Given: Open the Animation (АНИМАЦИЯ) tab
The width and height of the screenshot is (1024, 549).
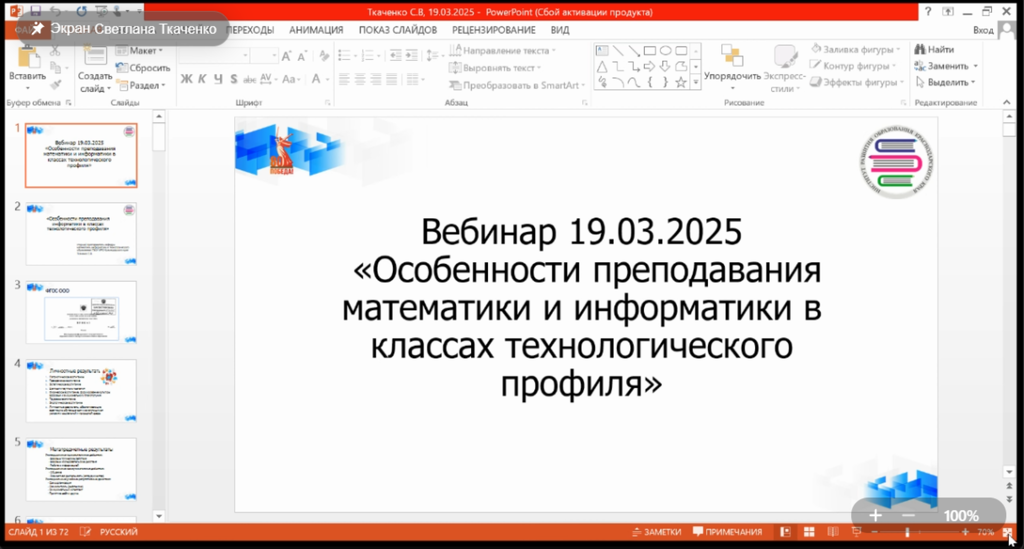Looking at the screenshot, I should click(x=316, y=30).
